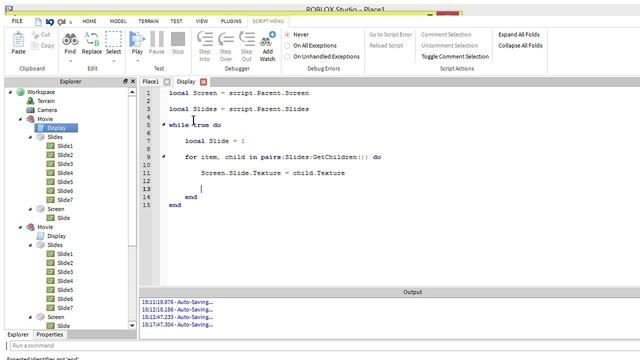
Task: Click the Pause test button
Action: pos(157,39)
